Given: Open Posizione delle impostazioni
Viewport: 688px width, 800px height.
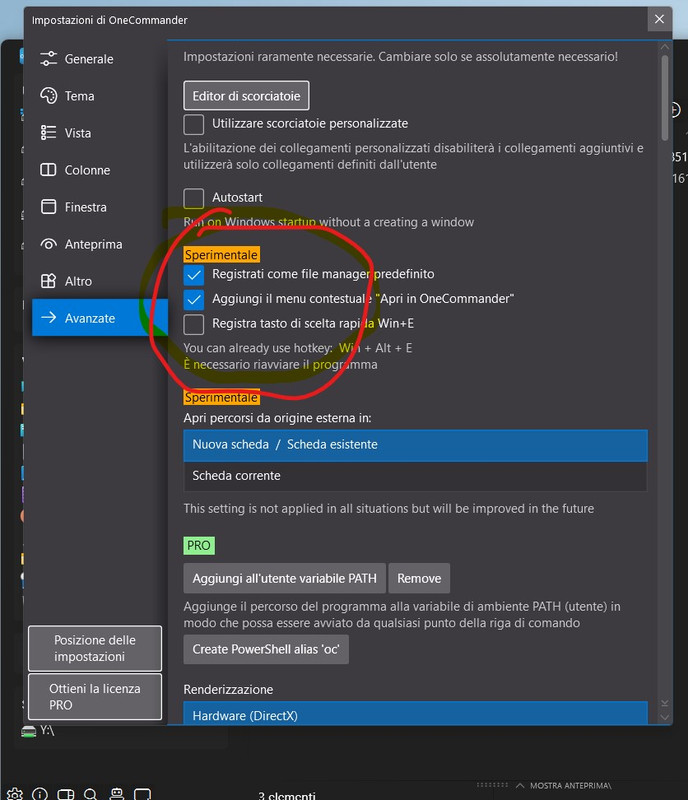Looking at the screenshot, I should [x=95, y=648].
